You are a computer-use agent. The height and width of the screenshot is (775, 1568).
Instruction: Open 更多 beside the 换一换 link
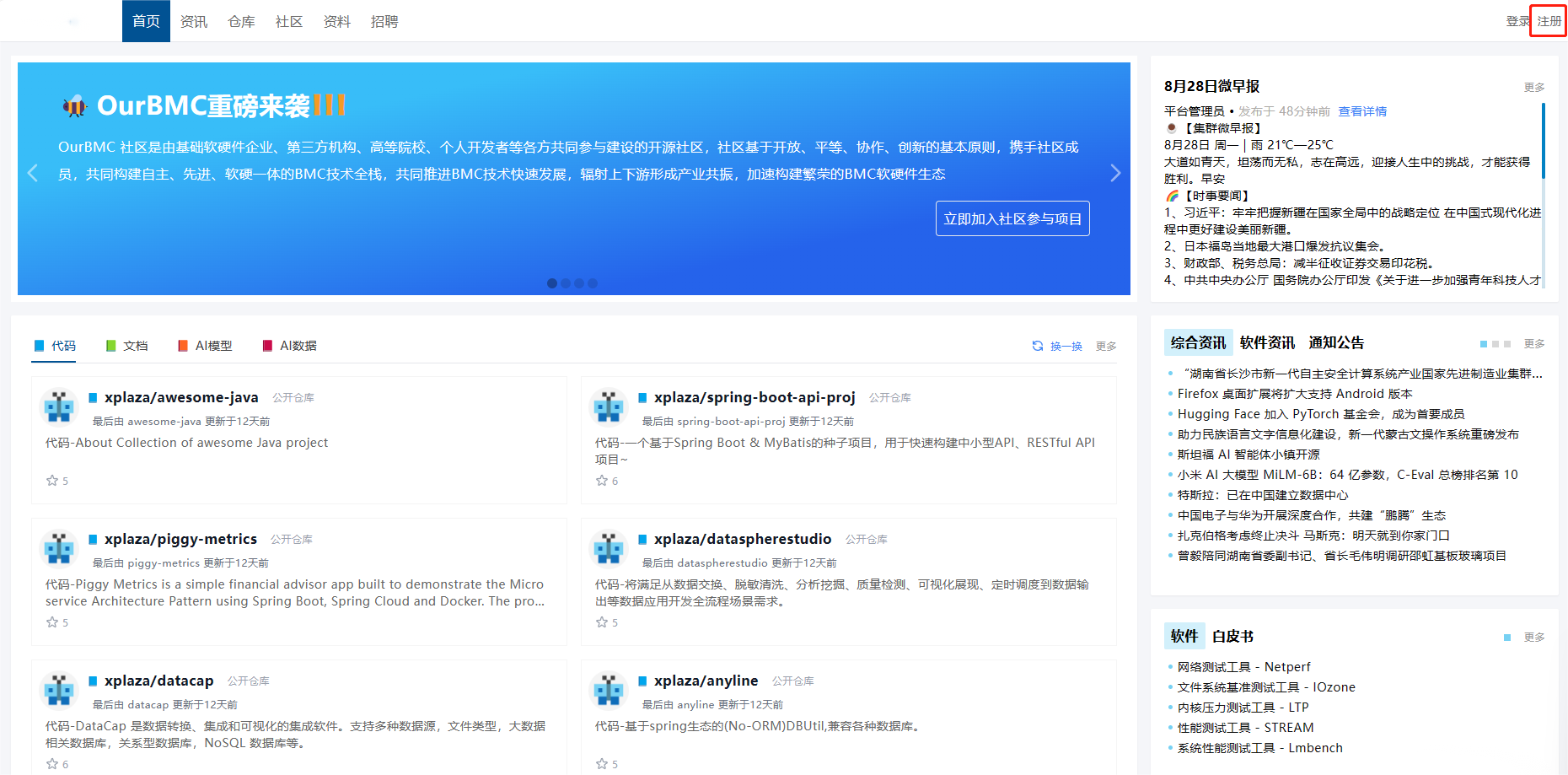(1106, 347)
